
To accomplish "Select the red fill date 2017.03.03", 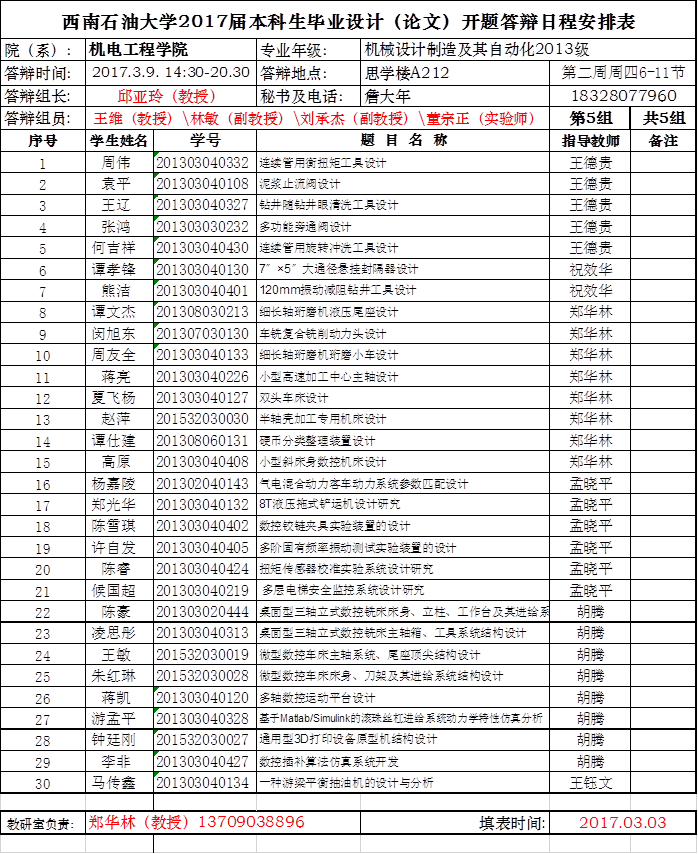I will tap(622, 822).
